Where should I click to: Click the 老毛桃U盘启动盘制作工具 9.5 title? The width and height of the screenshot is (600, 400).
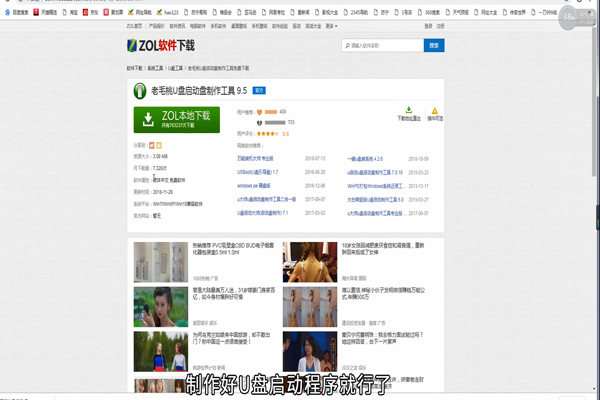(x=199, y=91)
